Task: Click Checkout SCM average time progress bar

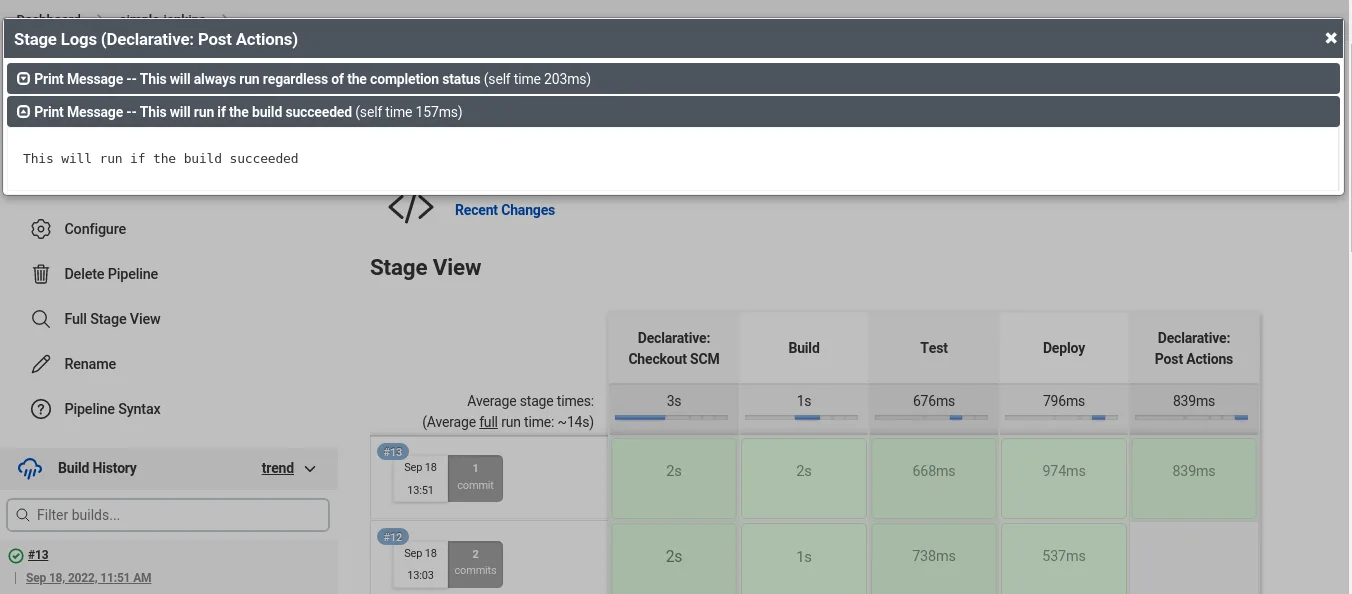Action: pyautogui.click(x=674, y=417)
